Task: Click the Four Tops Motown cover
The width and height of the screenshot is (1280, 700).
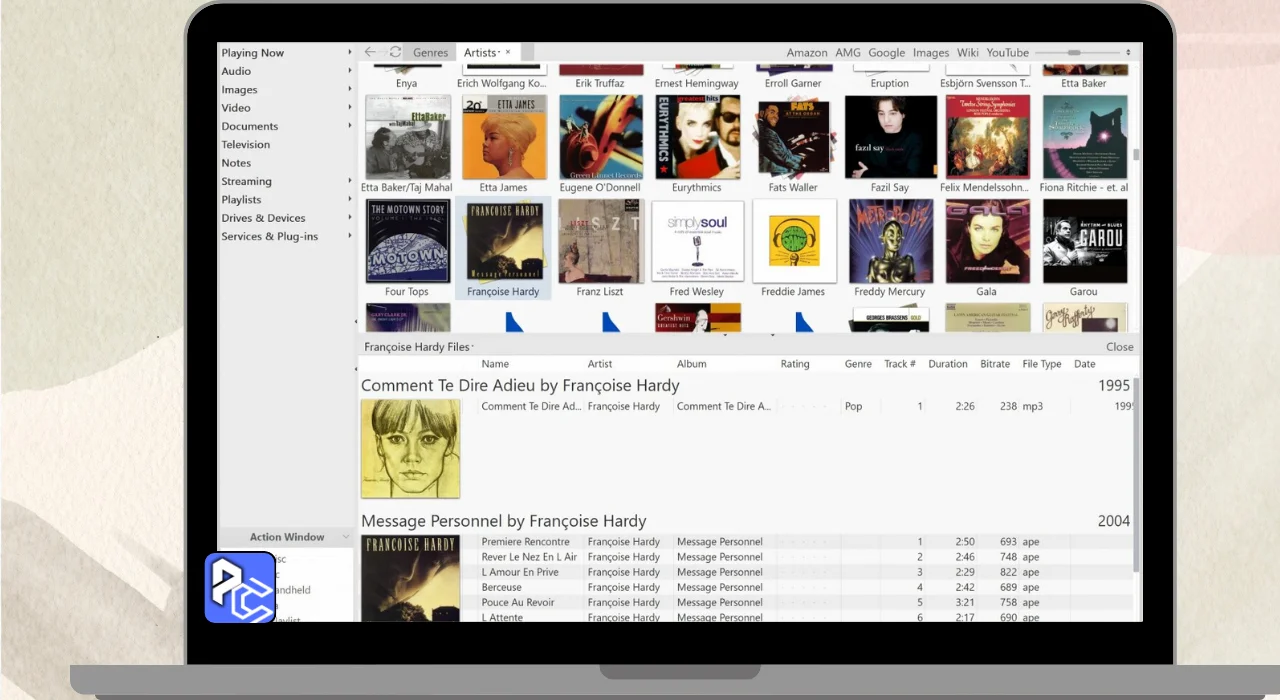Action: (407, 241)
